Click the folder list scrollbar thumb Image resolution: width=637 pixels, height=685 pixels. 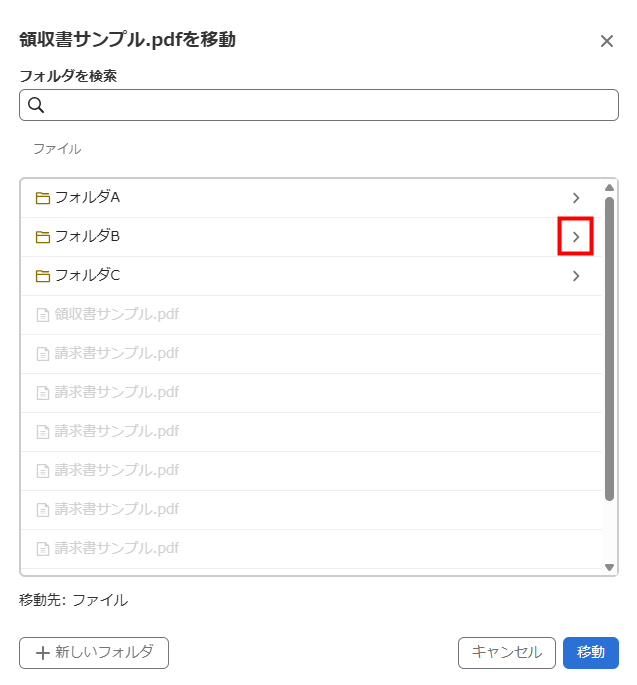(609, 349)
